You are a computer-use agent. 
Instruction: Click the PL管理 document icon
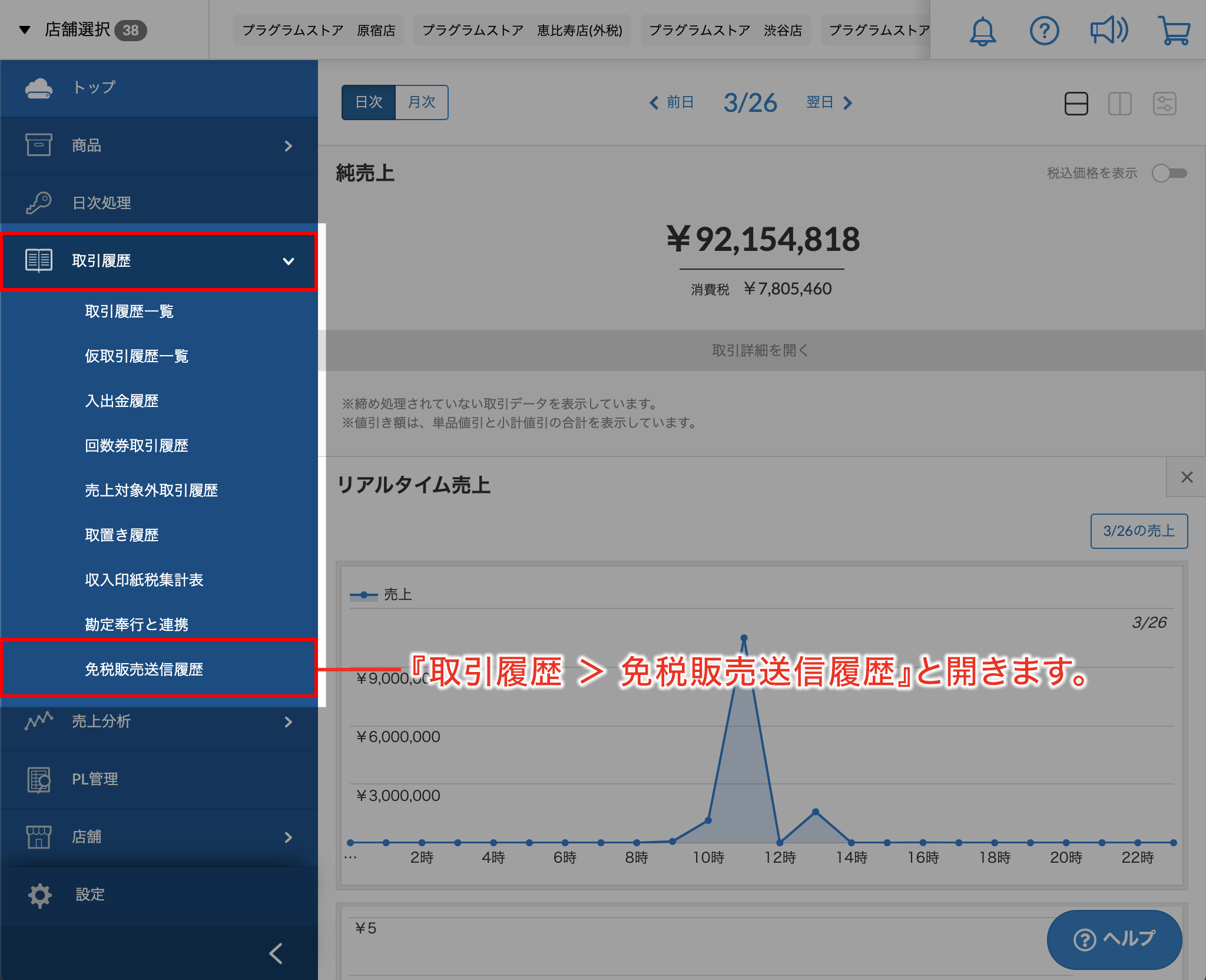pyautogui.click(x=39, y=779)
